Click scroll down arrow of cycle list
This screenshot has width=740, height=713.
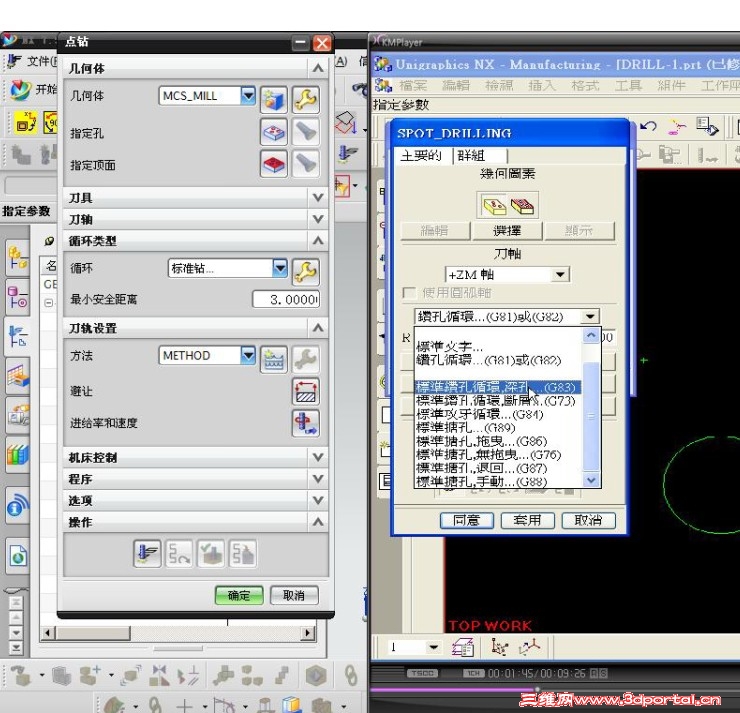[x=591, y=480]
